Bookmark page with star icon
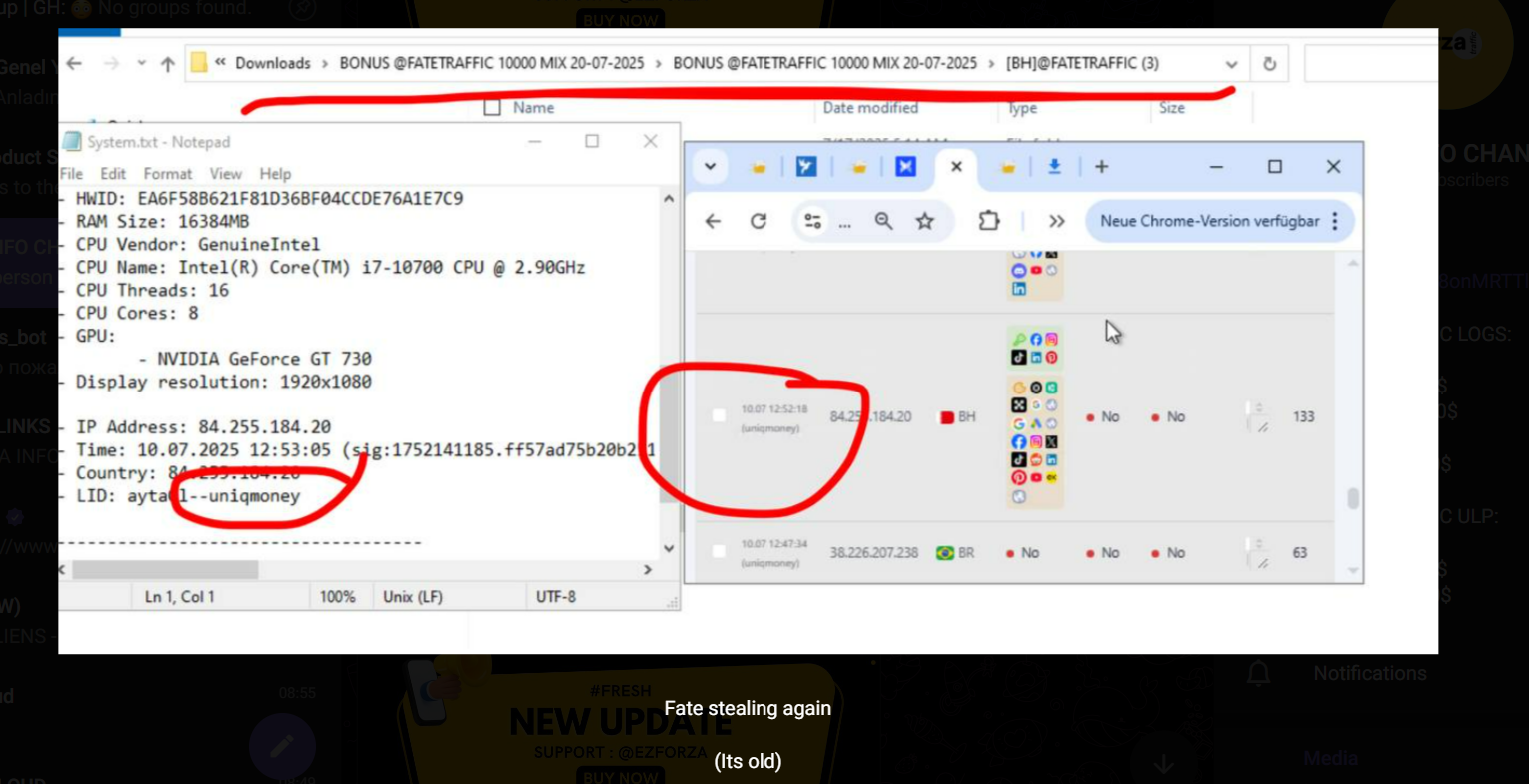1529x784 pixels. tap(925, 221)
